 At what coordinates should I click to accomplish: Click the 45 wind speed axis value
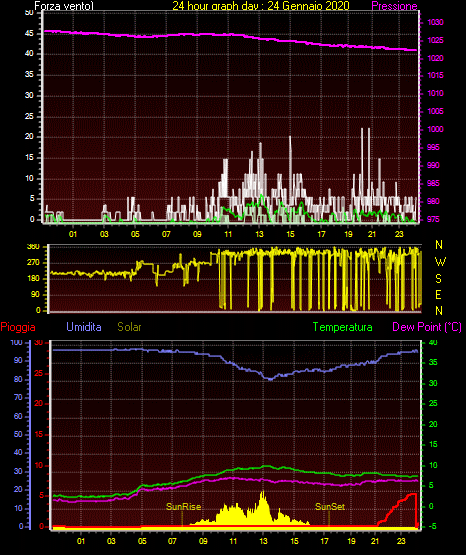[29, 34]
